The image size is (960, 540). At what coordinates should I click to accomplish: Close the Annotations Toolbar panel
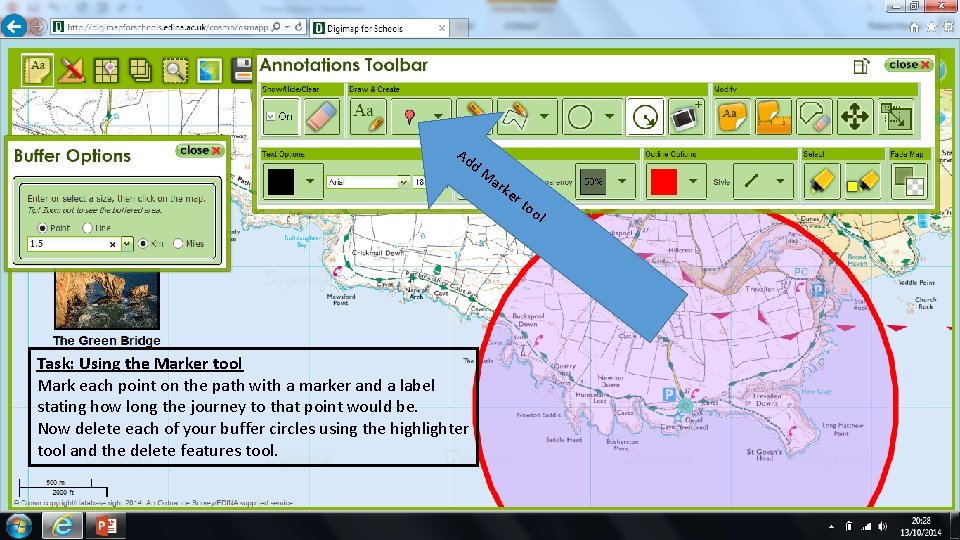909,64
